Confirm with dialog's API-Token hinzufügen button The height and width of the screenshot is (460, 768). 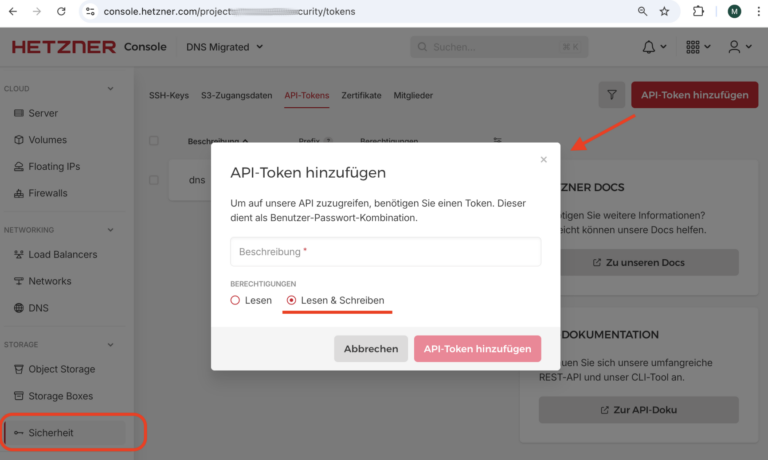click(x=478, y=349)
